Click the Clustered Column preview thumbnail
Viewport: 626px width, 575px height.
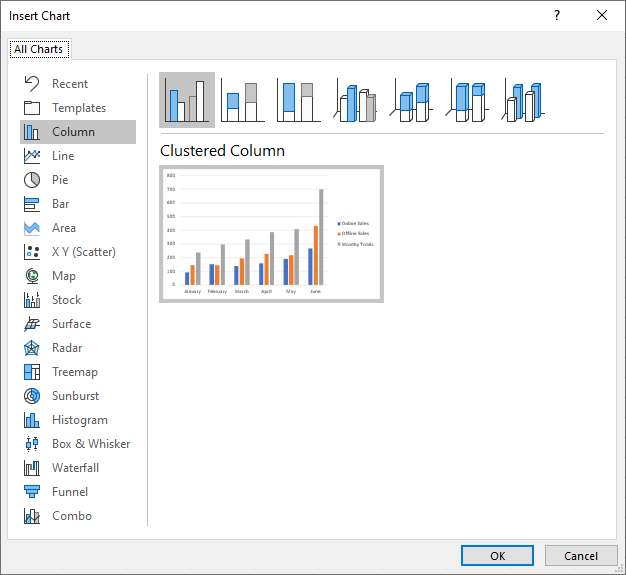click(271, 234)
